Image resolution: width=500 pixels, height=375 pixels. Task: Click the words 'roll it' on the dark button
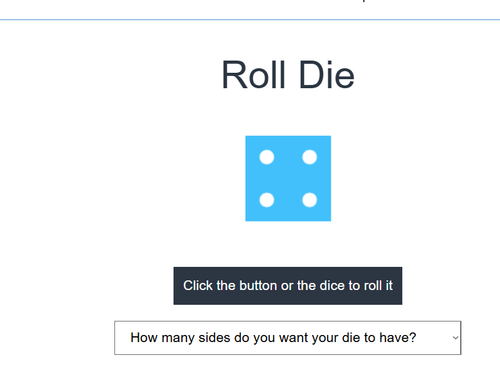(x=378, y=286)
